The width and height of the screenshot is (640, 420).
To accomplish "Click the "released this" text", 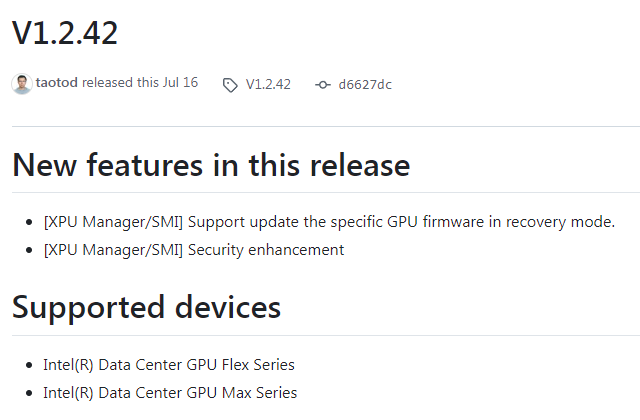I will click(x=118, y=83).
